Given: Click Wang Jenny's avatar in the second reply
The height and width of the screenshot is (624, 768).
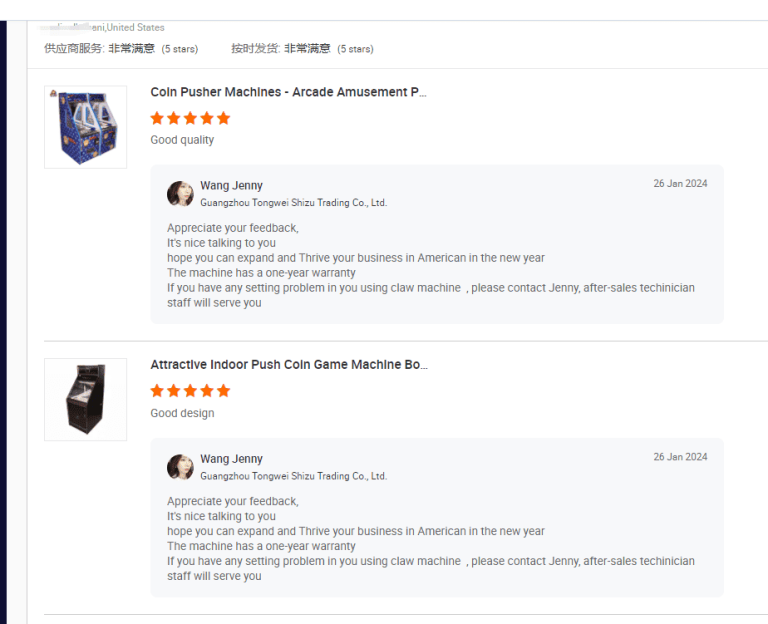Looking at the screenshot, I should (181, 467).
